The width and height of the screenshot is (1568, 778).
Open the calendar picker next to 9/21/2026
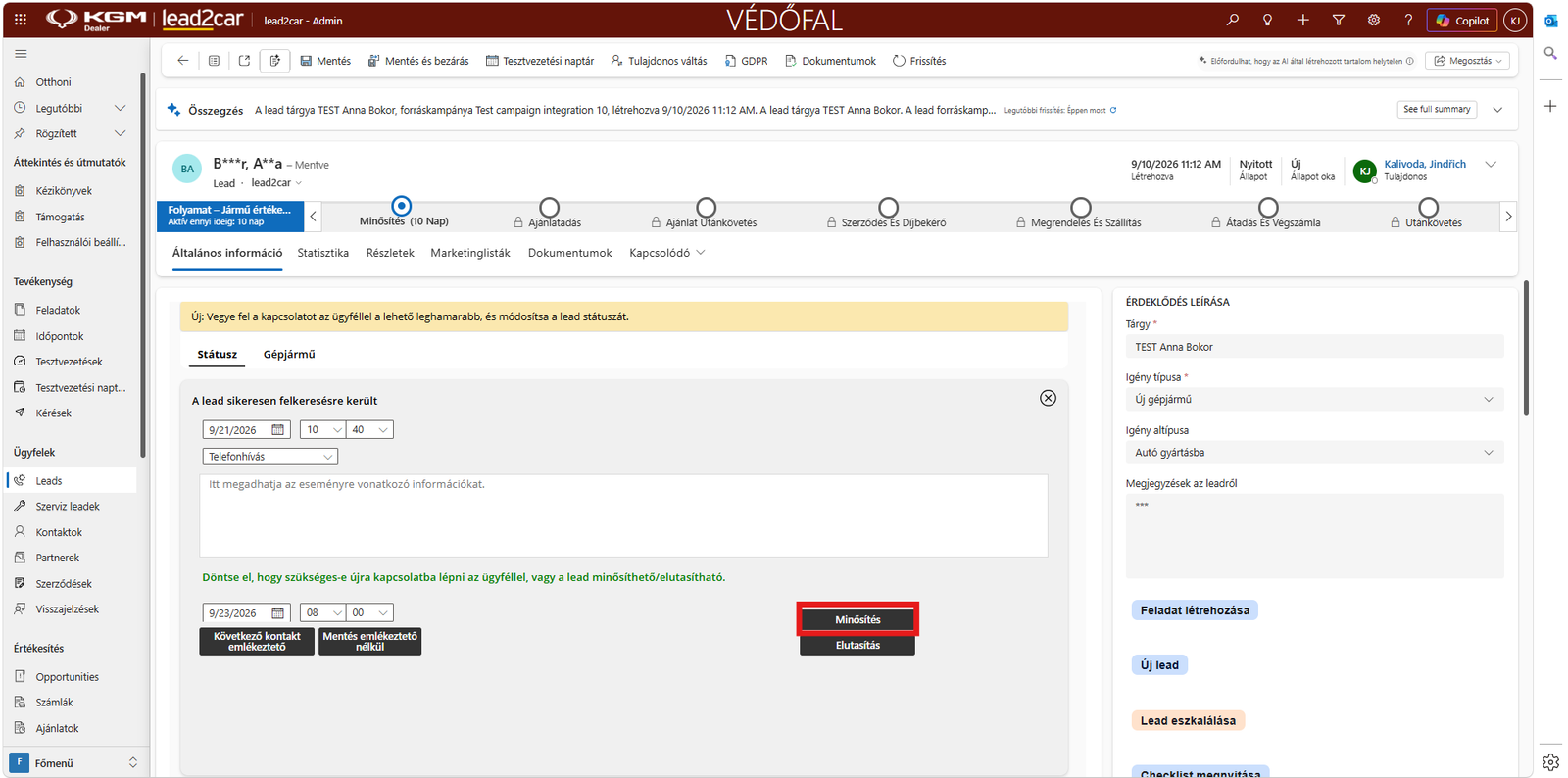[x=277, y=430]
